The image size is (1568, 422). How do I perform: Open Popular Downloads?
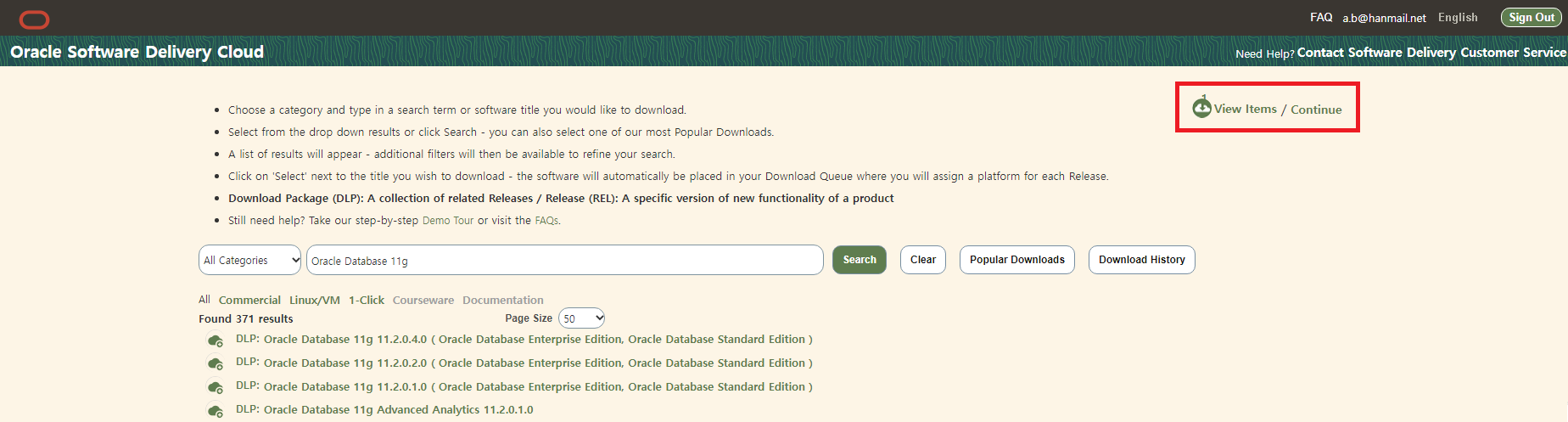(1017, 260)
